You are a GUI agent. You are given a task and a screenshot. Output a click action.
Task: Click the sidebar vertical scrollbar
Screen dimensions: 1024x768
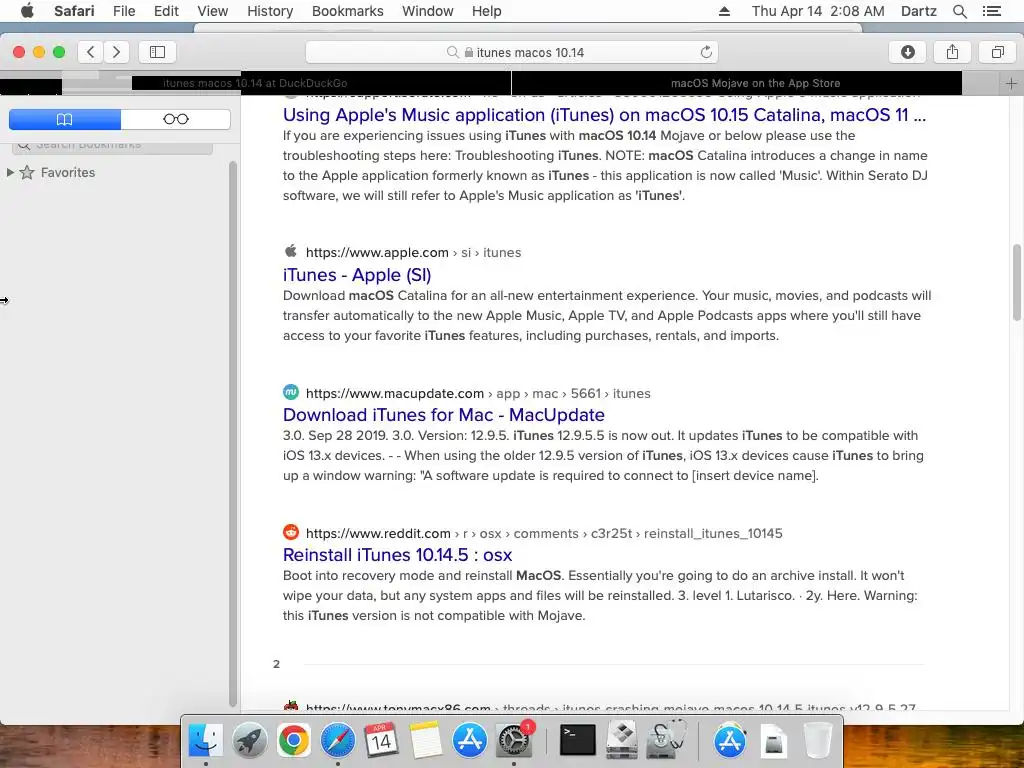[233, 434]
